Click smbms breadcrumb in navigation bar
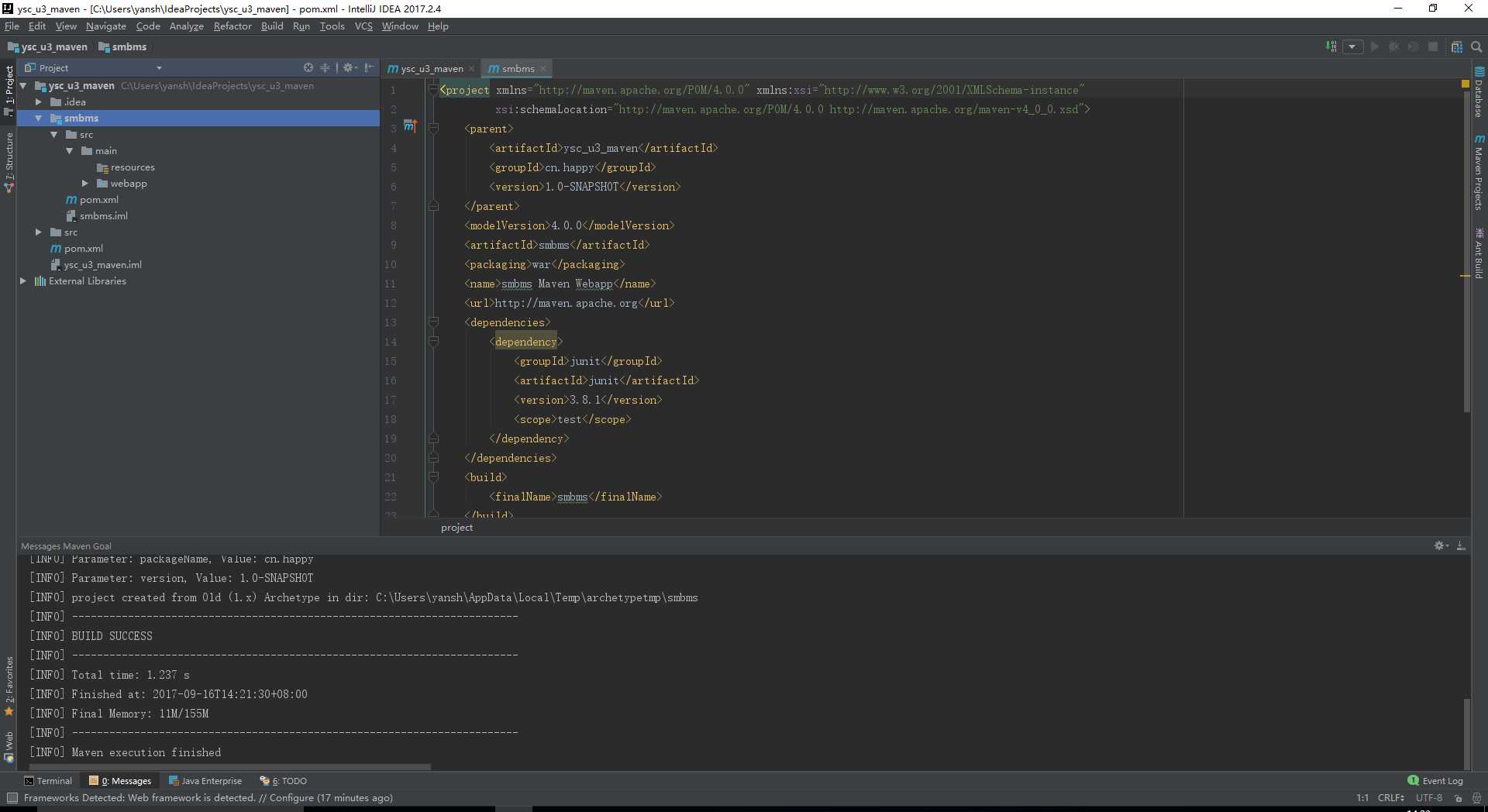 122,46
